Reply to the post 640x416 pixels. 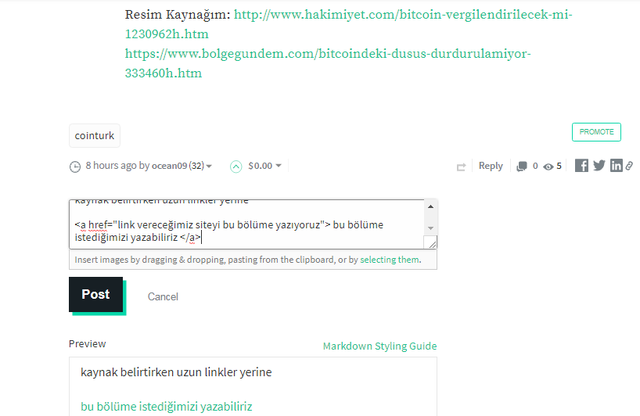491,166
